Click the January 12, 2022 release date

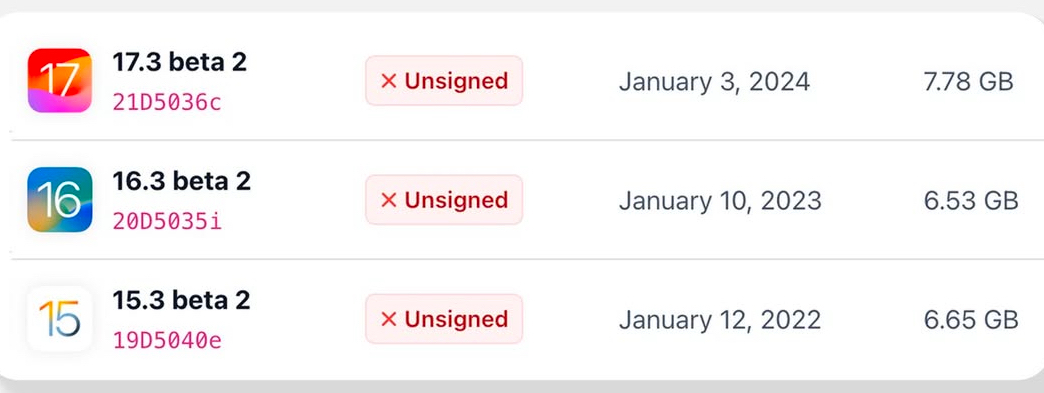click(x=720, y=320)
